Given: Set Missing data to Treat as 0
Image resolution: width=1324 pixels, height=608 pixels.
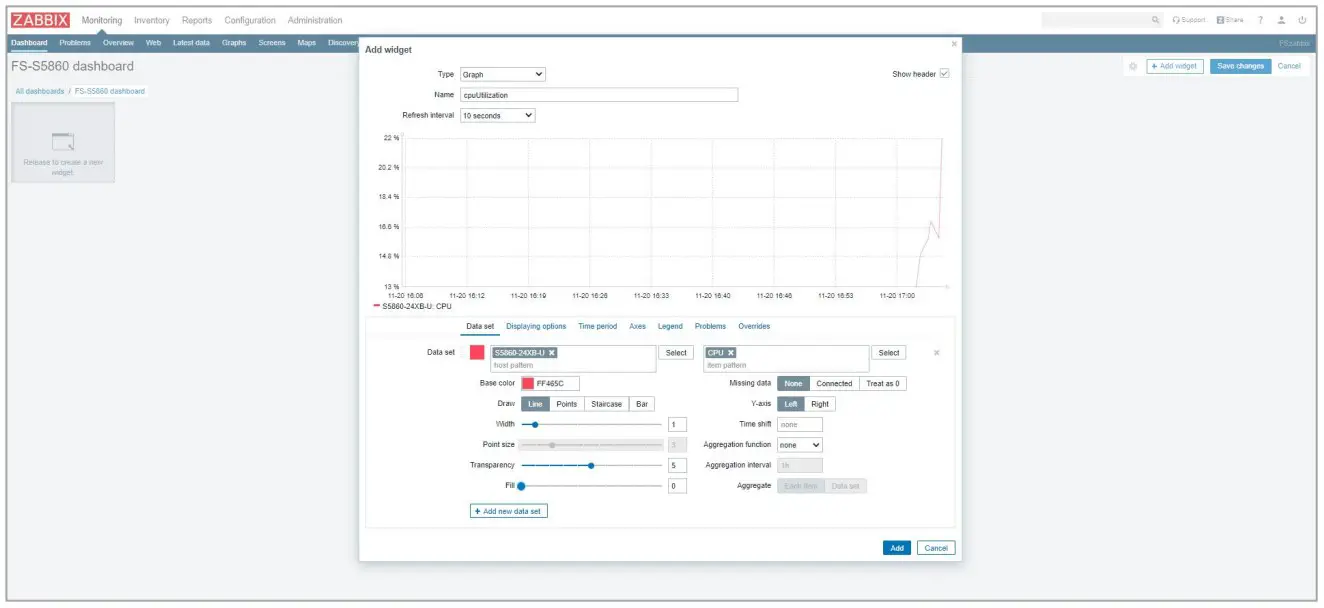Looking at the screenshot, I should (x=883, y=383).
